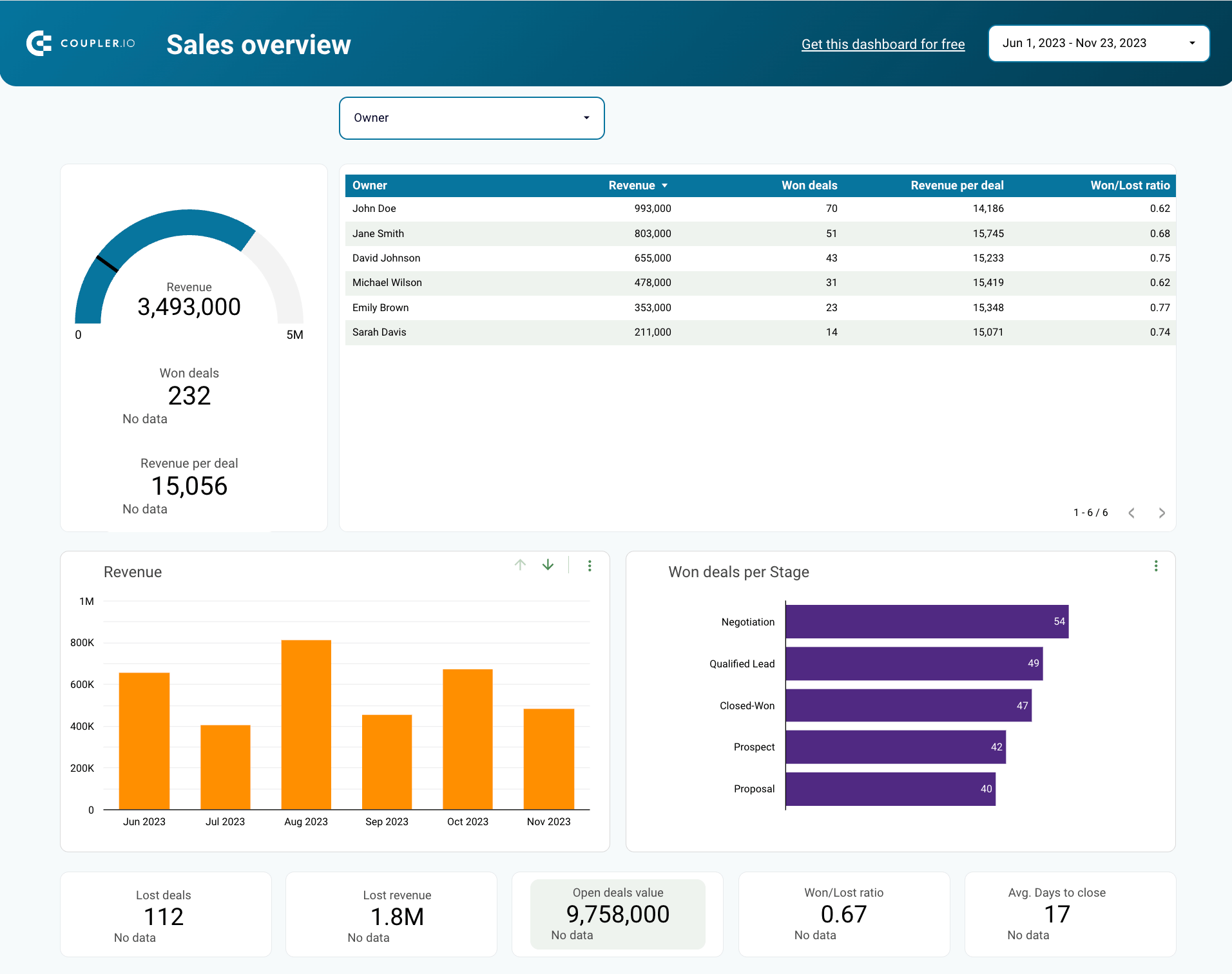Click the Revenue column sort arrow
Image resolution: width=1232 pixels, height=974 pixels.
pyautogui.click(x=664, y=186)
